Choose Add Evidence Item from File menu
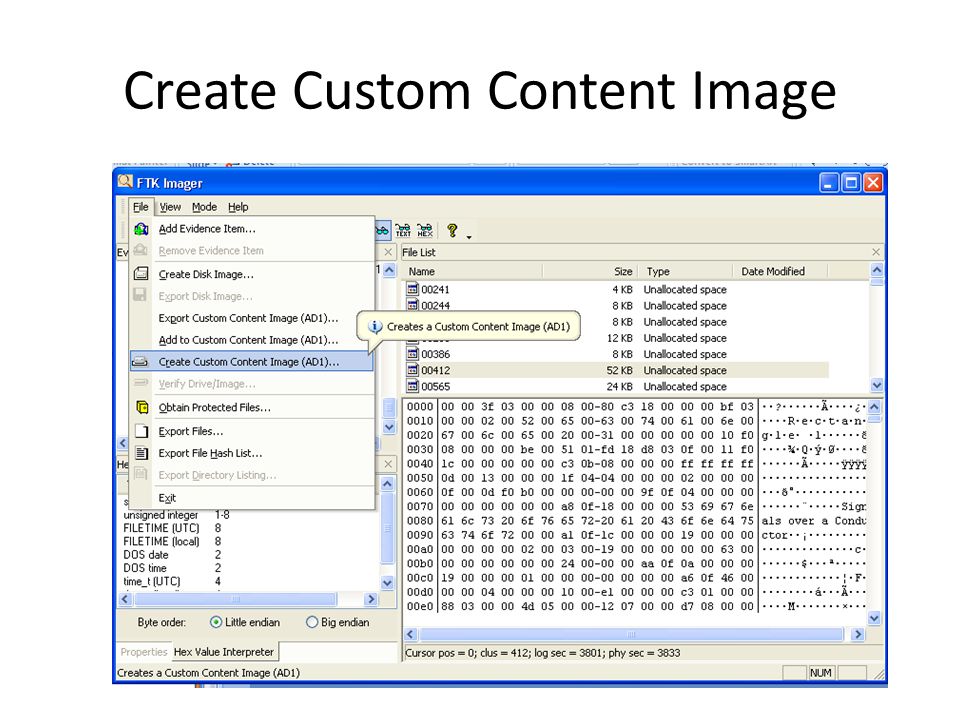The height and width of the screenshot is (720, 960). tap(252, 229)
